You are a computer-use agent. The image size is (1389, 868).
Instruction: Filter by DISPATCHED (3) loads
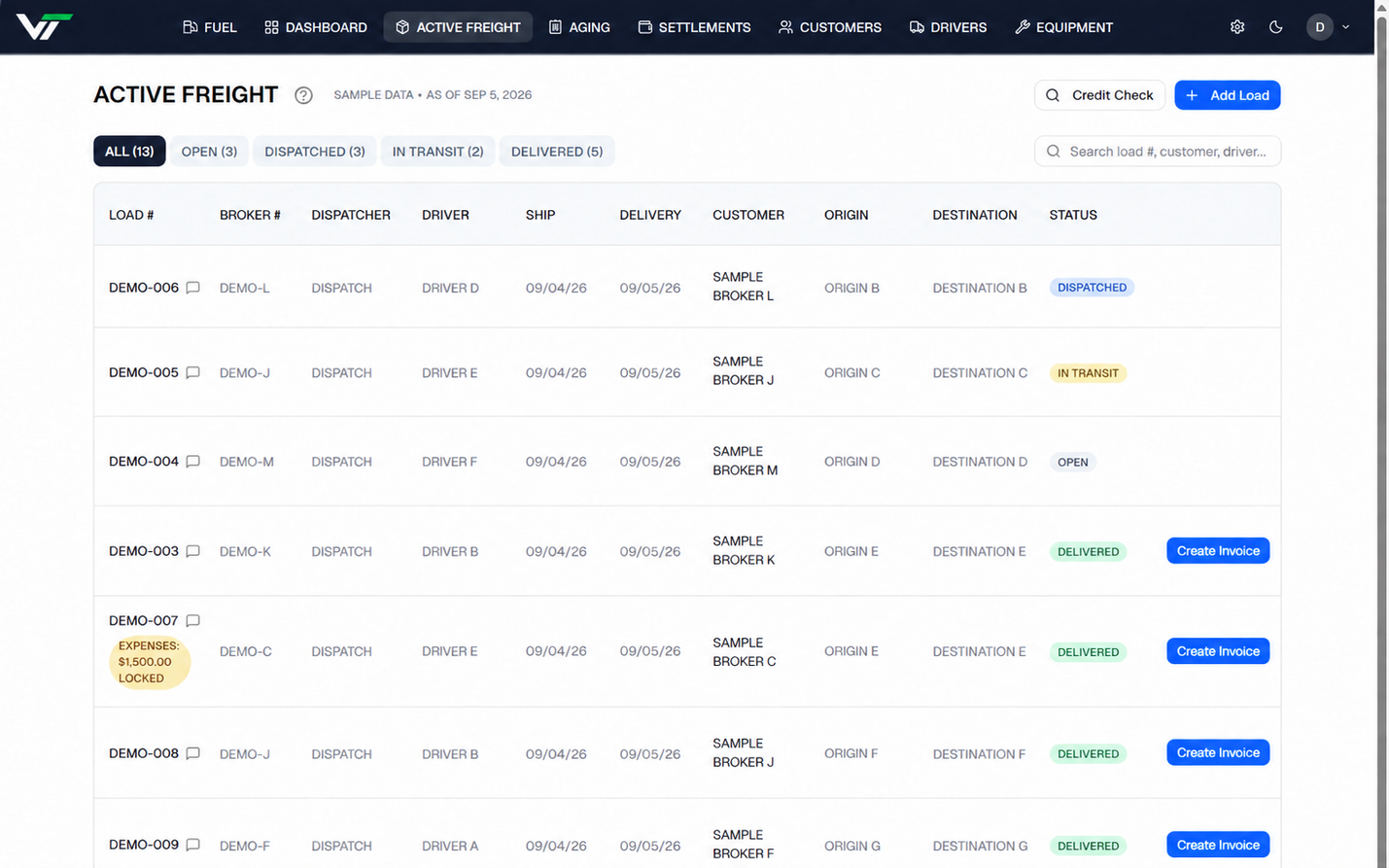click(x=315, y=152)
